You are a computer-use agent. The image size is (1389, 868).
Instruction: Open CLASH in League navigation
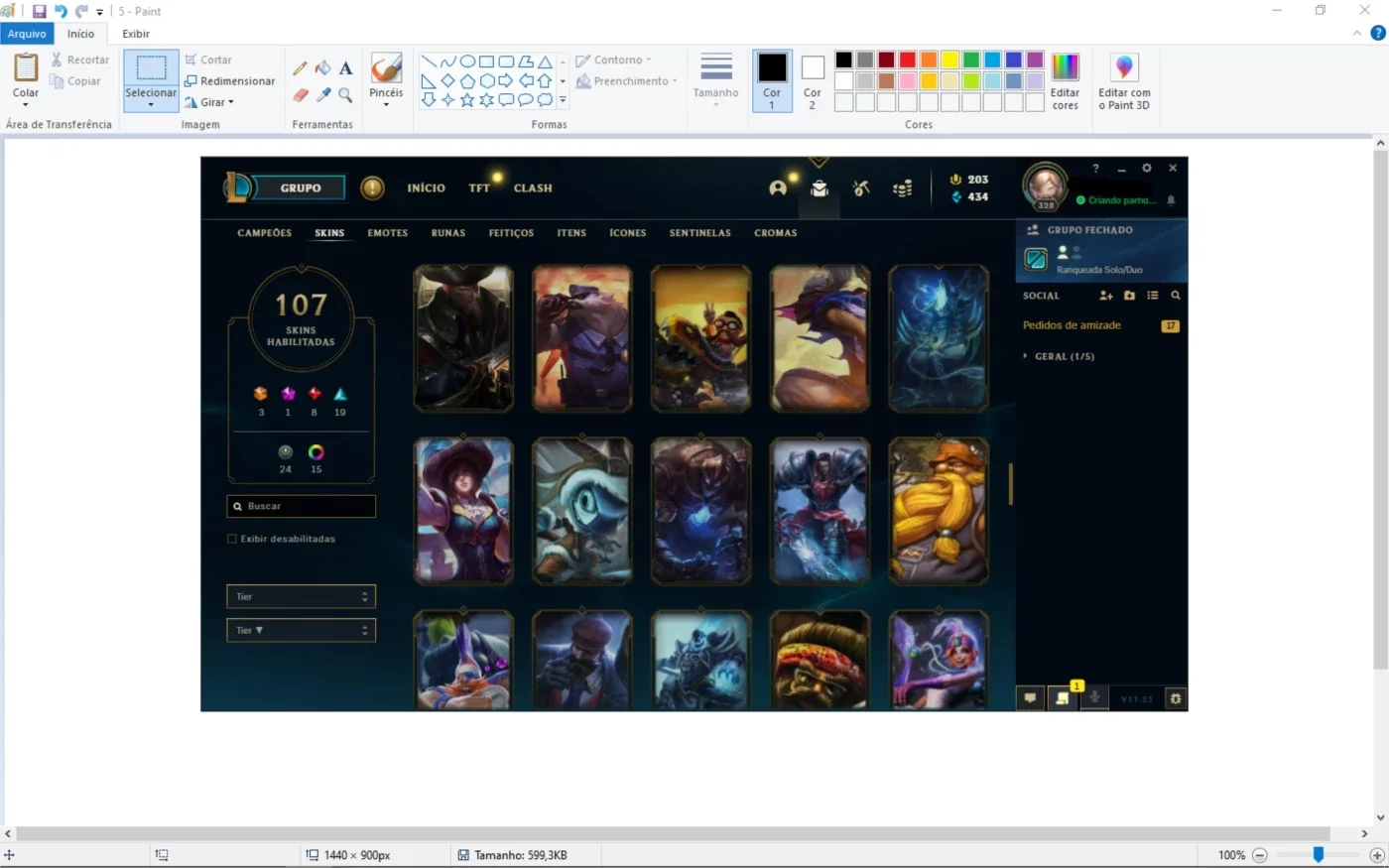tap(533, 187)
